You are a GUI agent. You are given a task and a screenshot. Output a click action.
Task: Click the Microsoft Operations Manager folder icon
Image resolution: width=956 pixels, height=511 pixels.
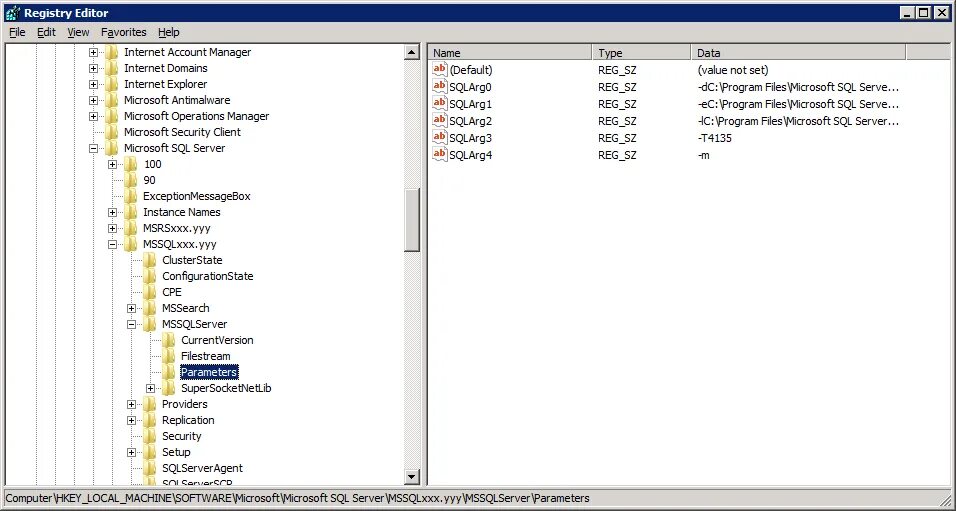(x=112, y=116)
